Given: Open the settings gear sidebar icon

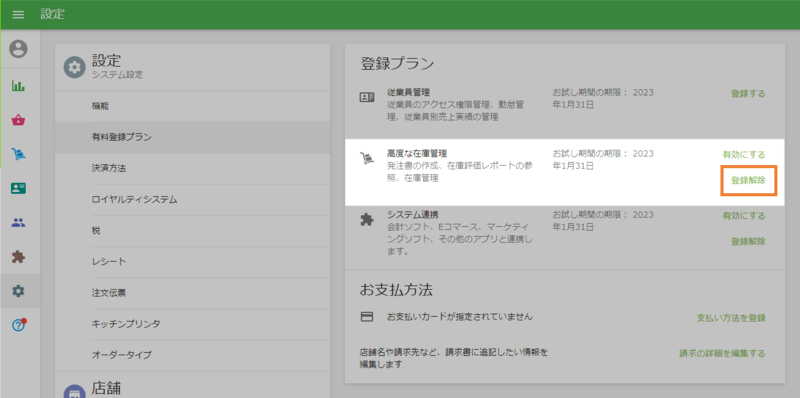Looking at the screenshot, I should point(19,291).
